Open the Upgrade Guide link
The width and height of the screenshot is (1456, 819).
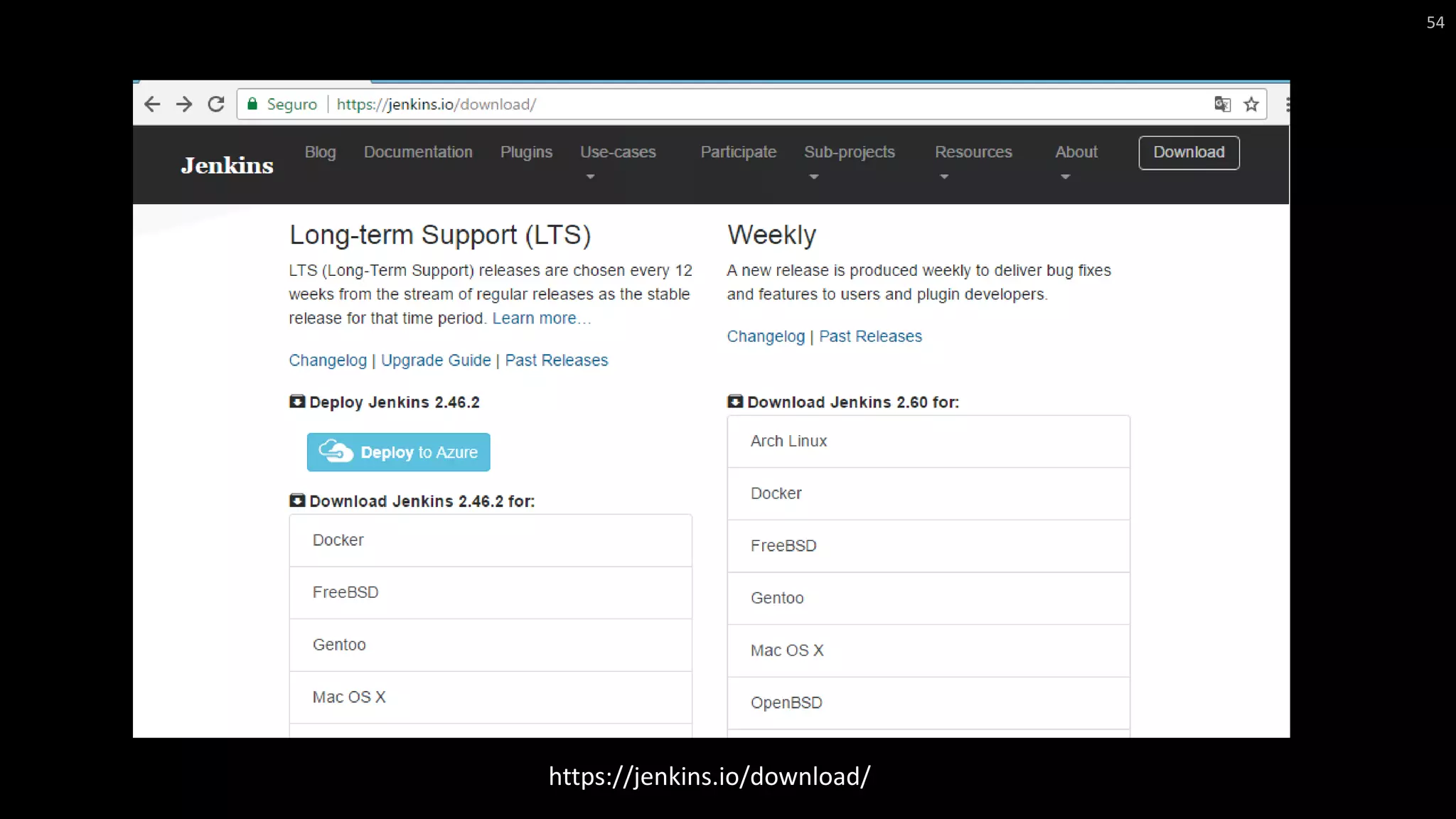(x=436, y=360)
